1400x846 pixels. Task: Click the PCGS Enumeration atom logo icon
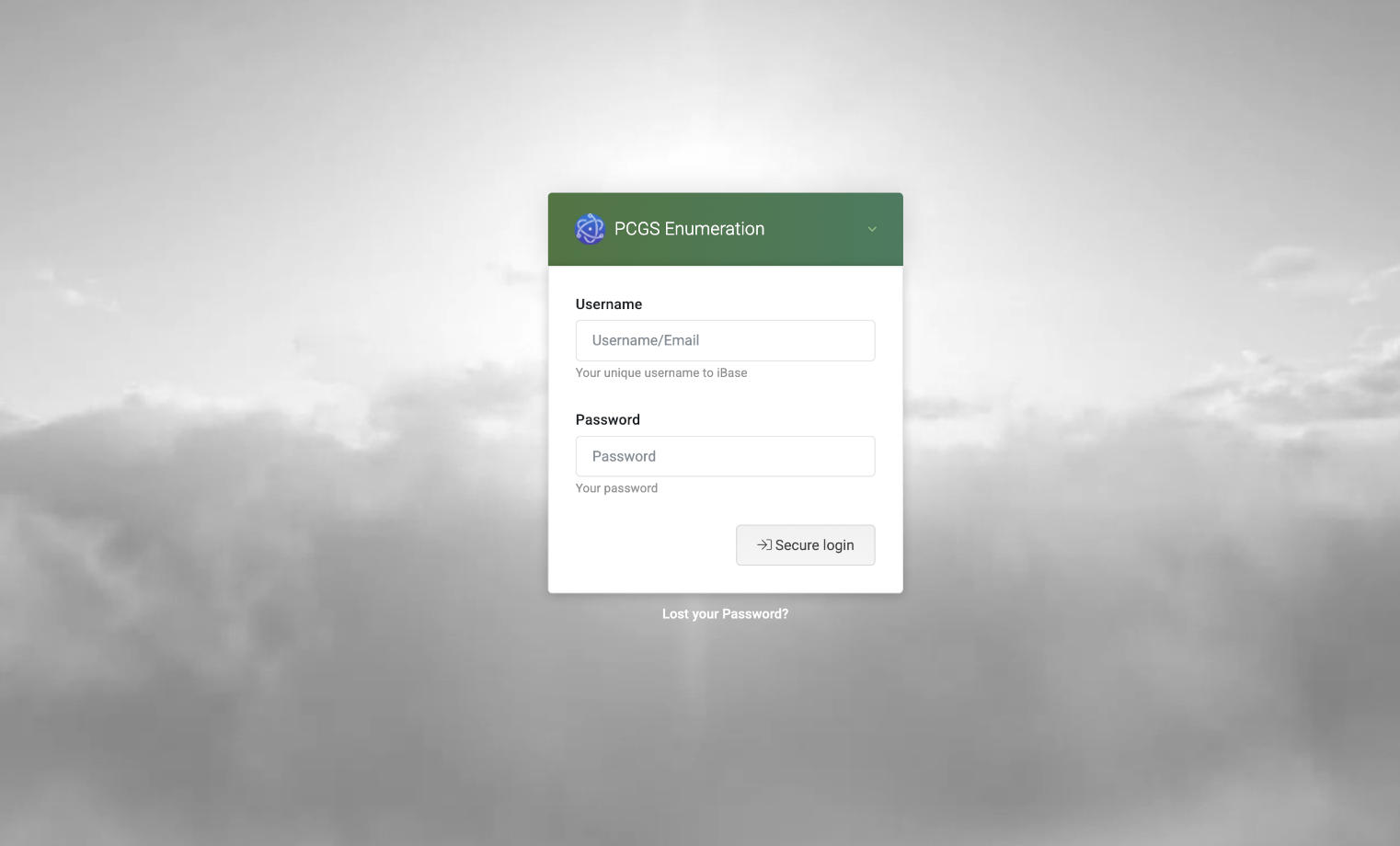tap(590, 229)
